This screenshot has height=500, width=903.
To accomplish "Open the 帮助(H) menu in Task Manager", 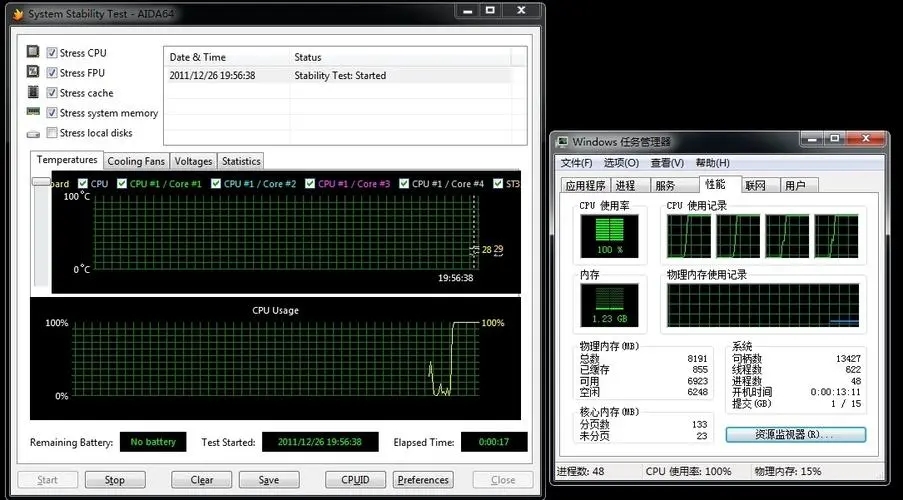I will pos(712,163).
